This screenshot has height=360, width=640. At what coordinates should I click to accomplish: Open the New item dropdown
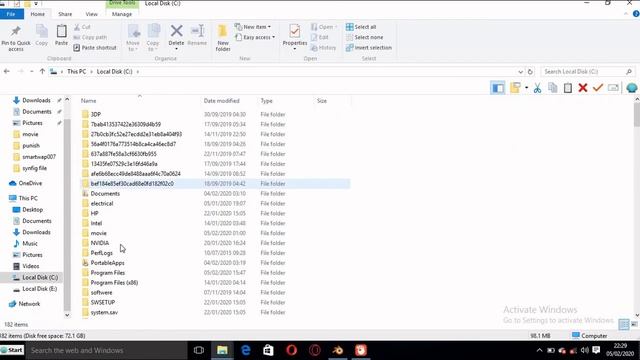click(253, 27)
